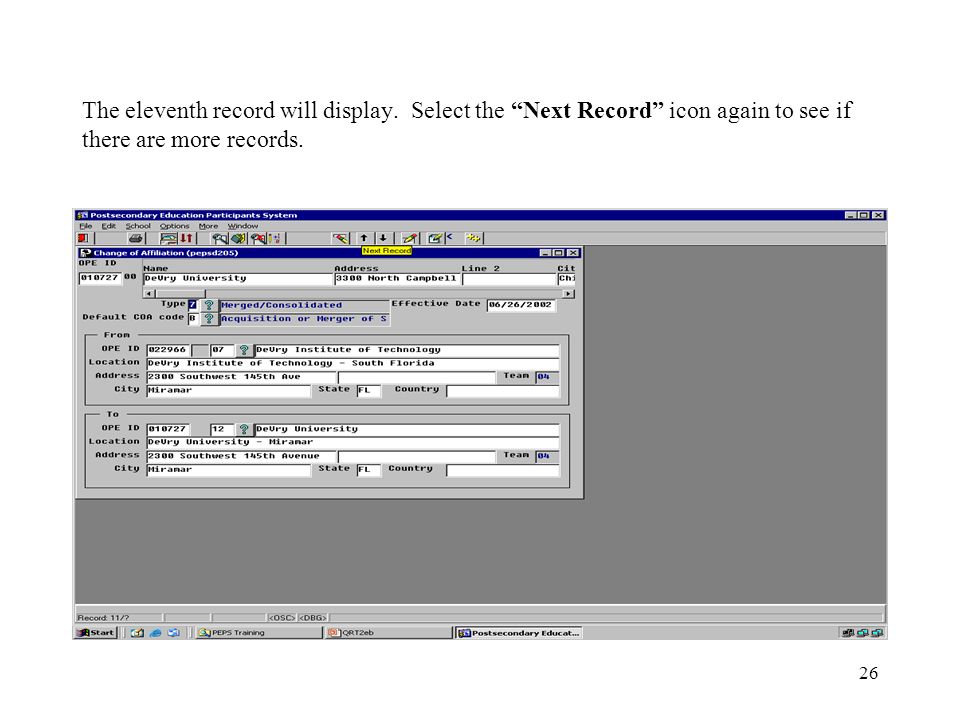Open the Edit menu
The height and width of the screenshot is (720, 960).
(108, 226)
